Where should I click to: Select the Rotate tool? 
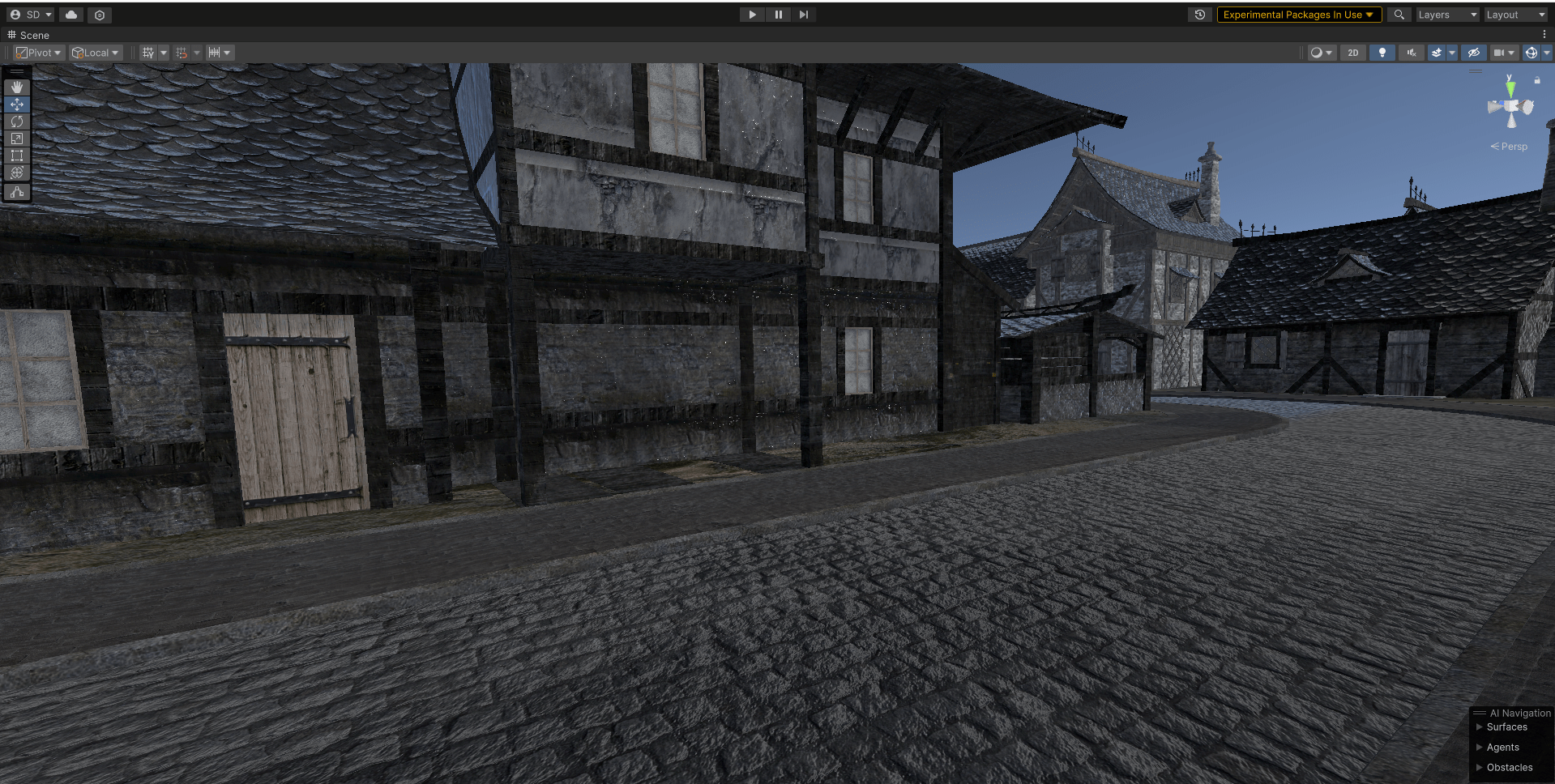[17, 121]
